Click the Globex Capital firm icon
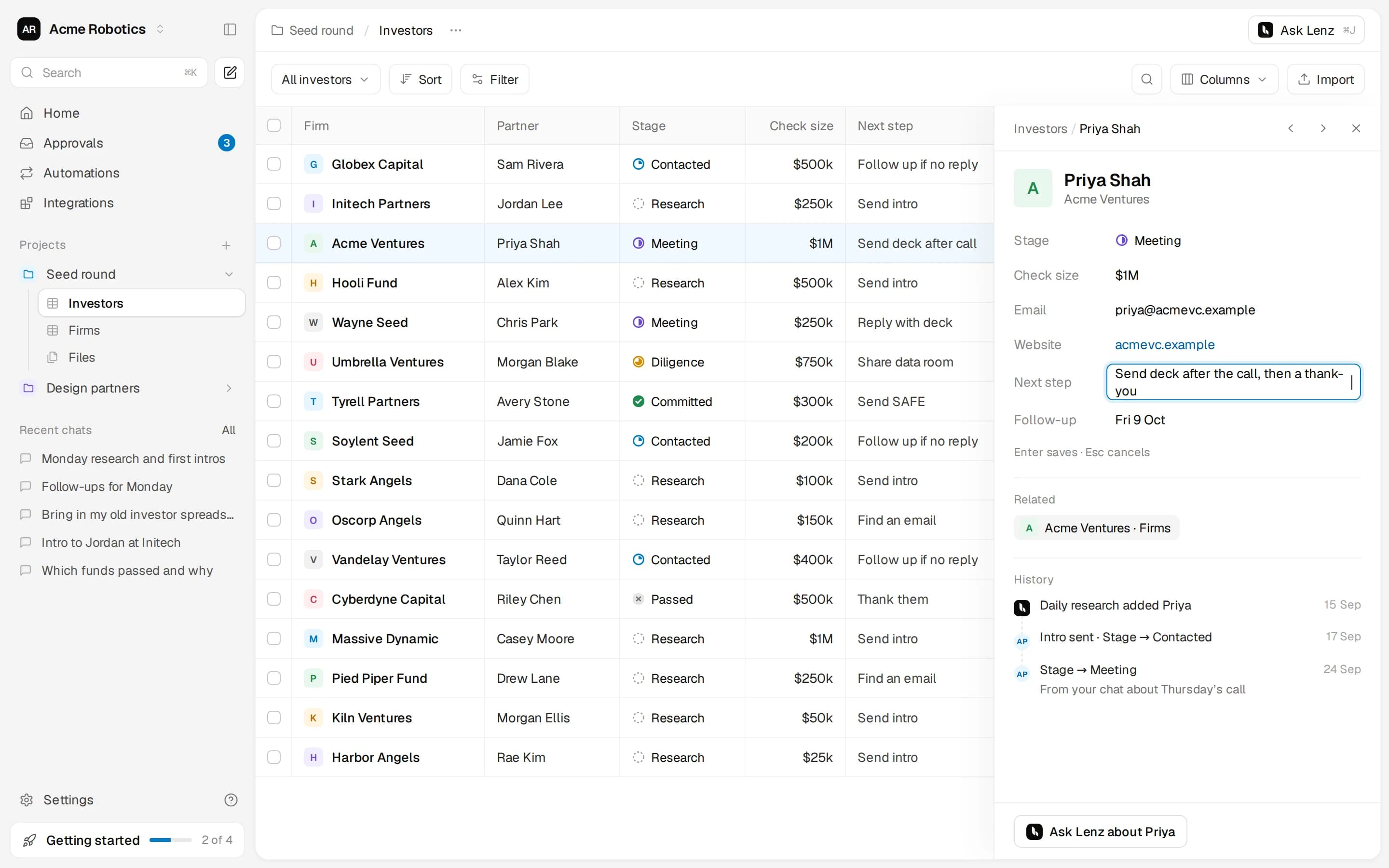 pos(313,164)
